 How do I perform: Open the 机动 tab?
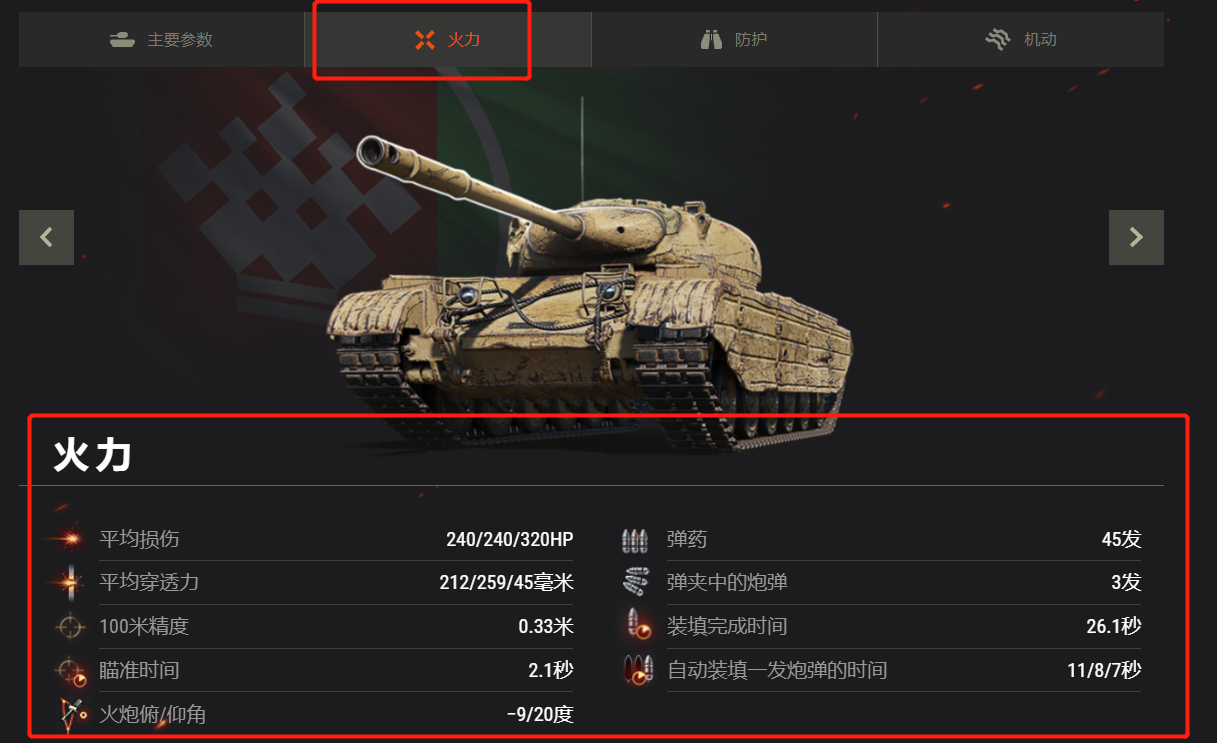pyautogui.click(x=1020, y=40)
